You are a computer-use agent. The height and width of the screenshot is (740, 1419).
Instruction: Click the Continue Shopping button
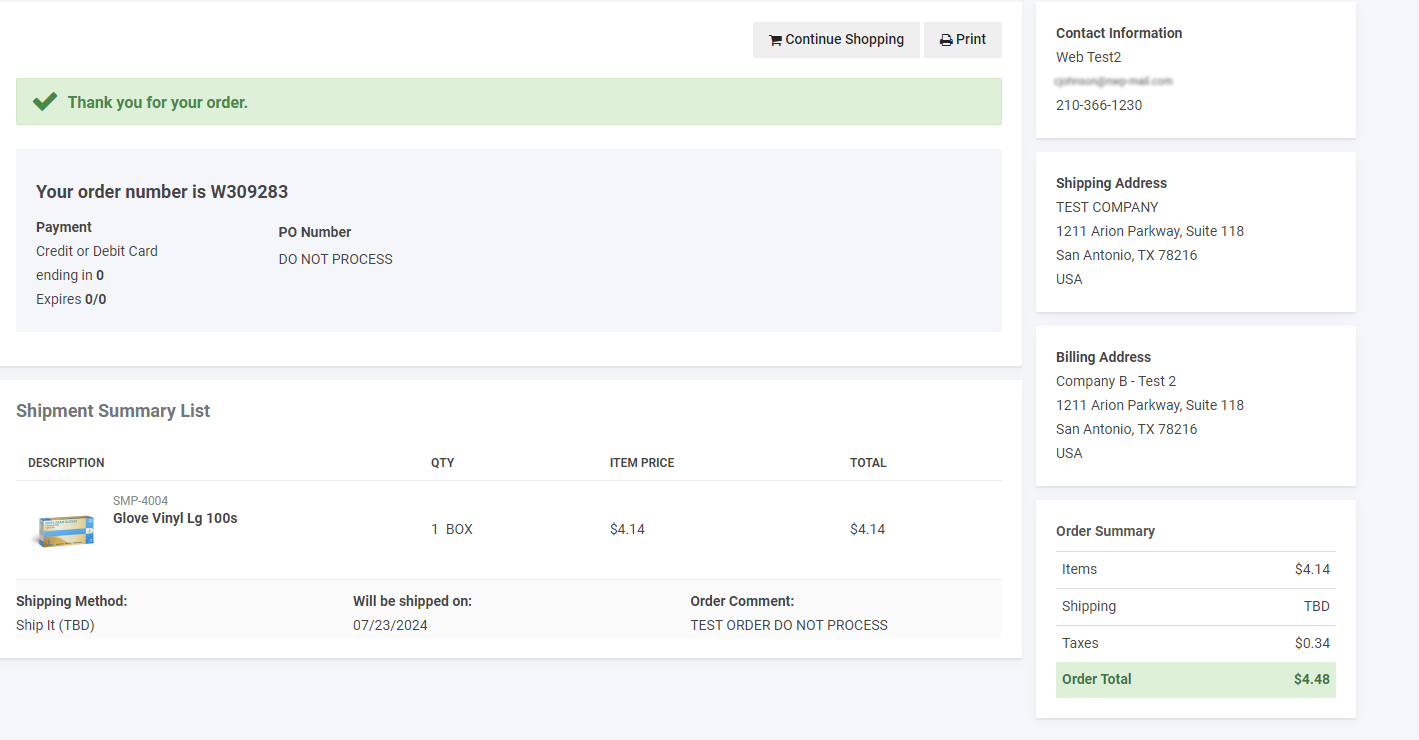coord(836,39)
